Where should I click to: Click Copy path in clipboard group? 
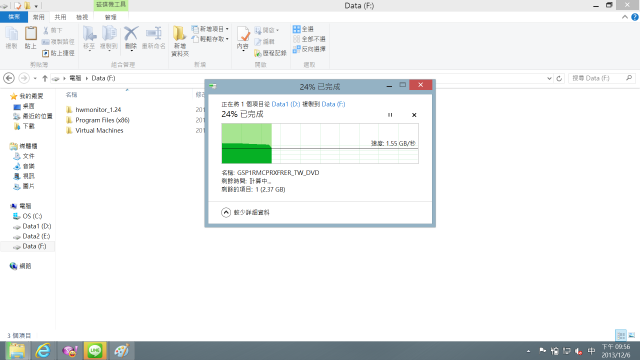point(58,42)
